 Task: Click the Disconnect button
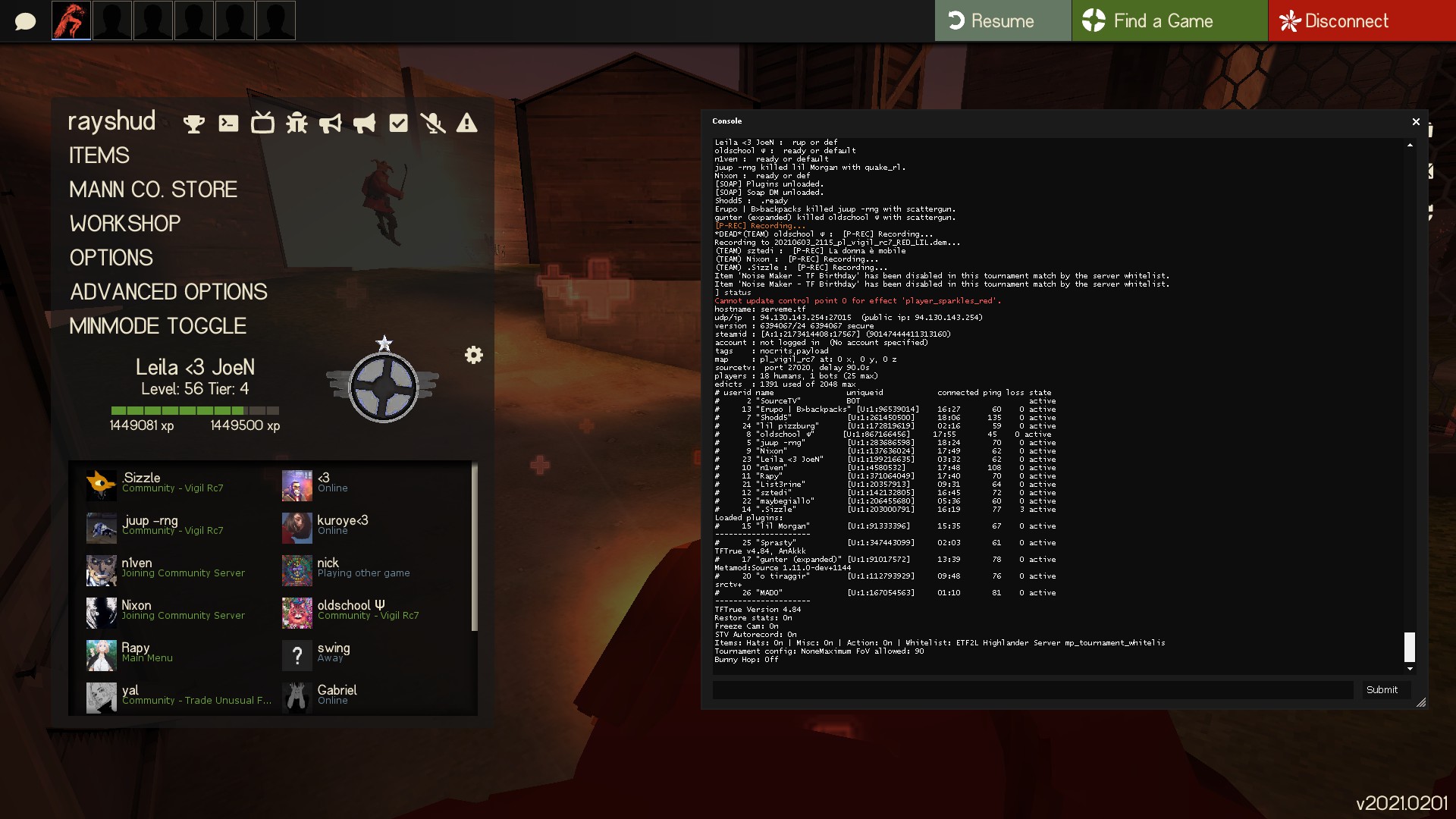[x=1362, y=20]
